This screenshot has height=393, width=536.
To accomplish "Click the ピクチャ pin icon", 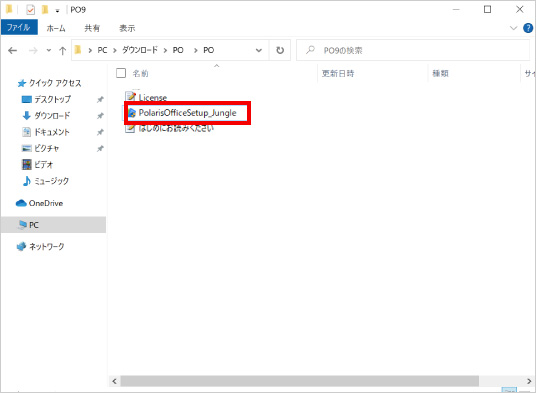I will 100,149.
